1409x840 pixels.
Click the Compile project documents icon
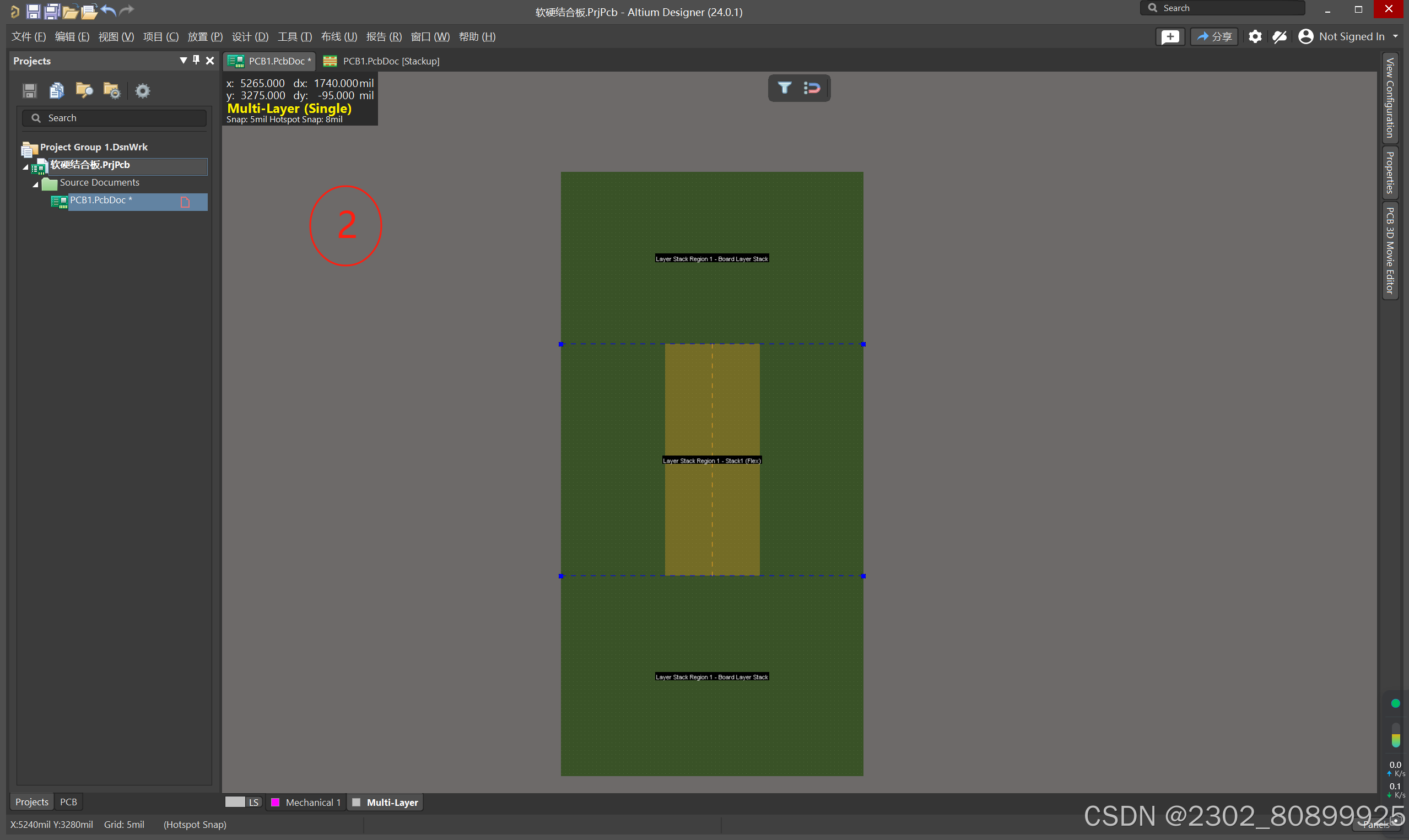57,90
